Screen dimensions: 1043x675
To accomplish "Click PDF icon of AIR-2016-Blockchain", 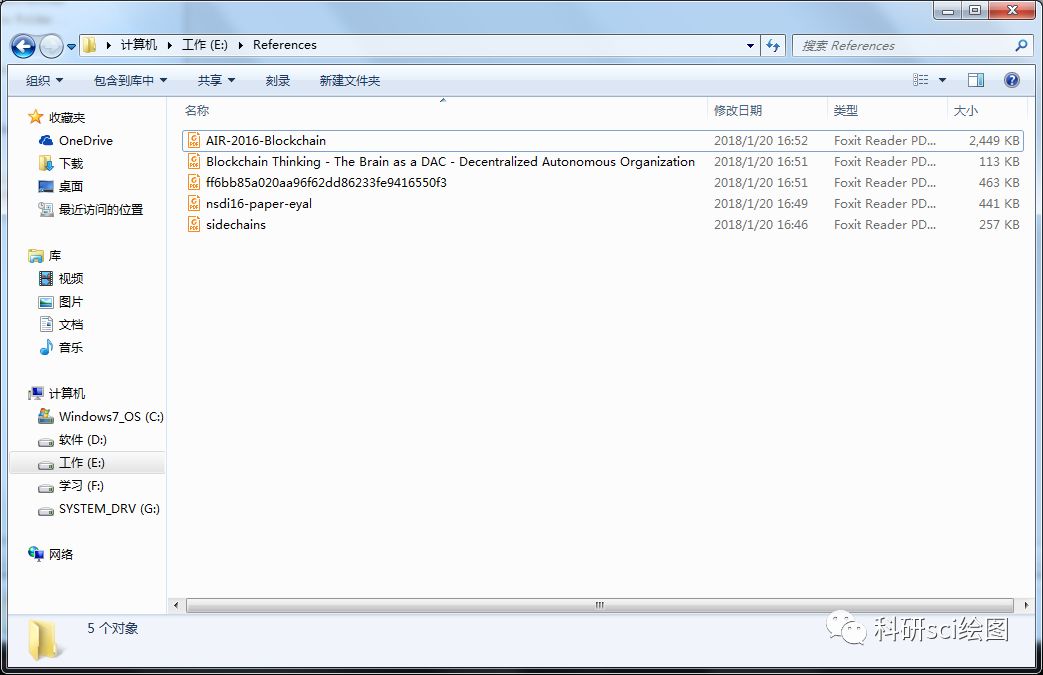I will click(194, 140).
